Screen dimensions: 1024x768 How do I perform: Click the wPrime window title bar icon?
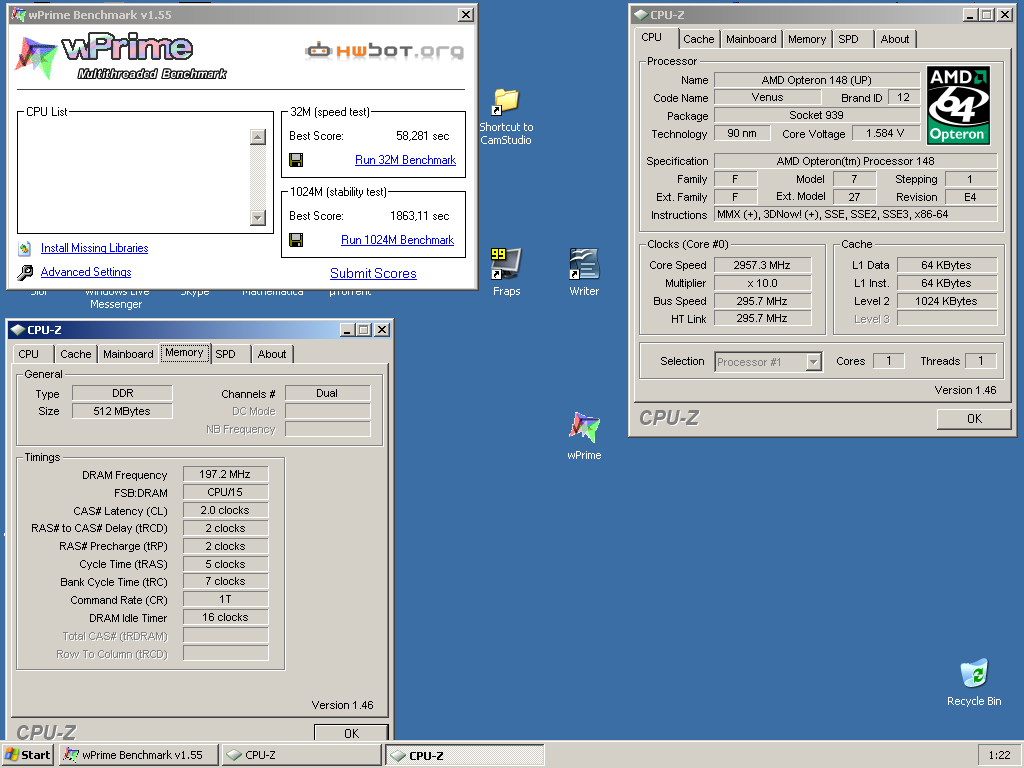(x=18, y=14)
